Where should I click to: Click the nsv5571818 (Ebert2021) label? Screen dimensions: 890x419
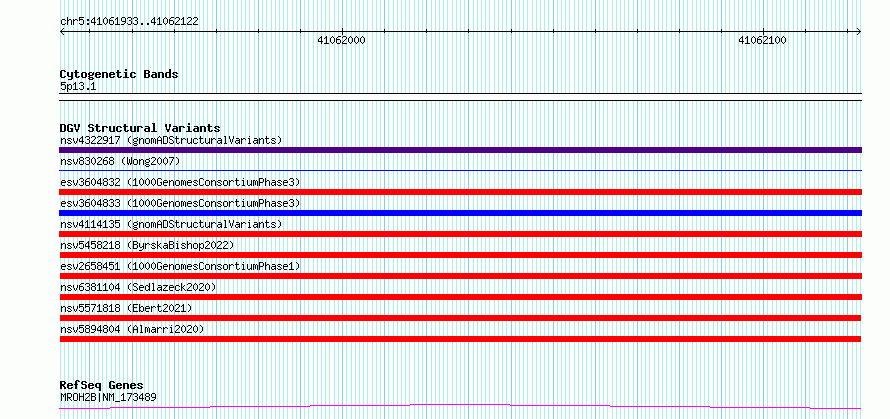126,308
